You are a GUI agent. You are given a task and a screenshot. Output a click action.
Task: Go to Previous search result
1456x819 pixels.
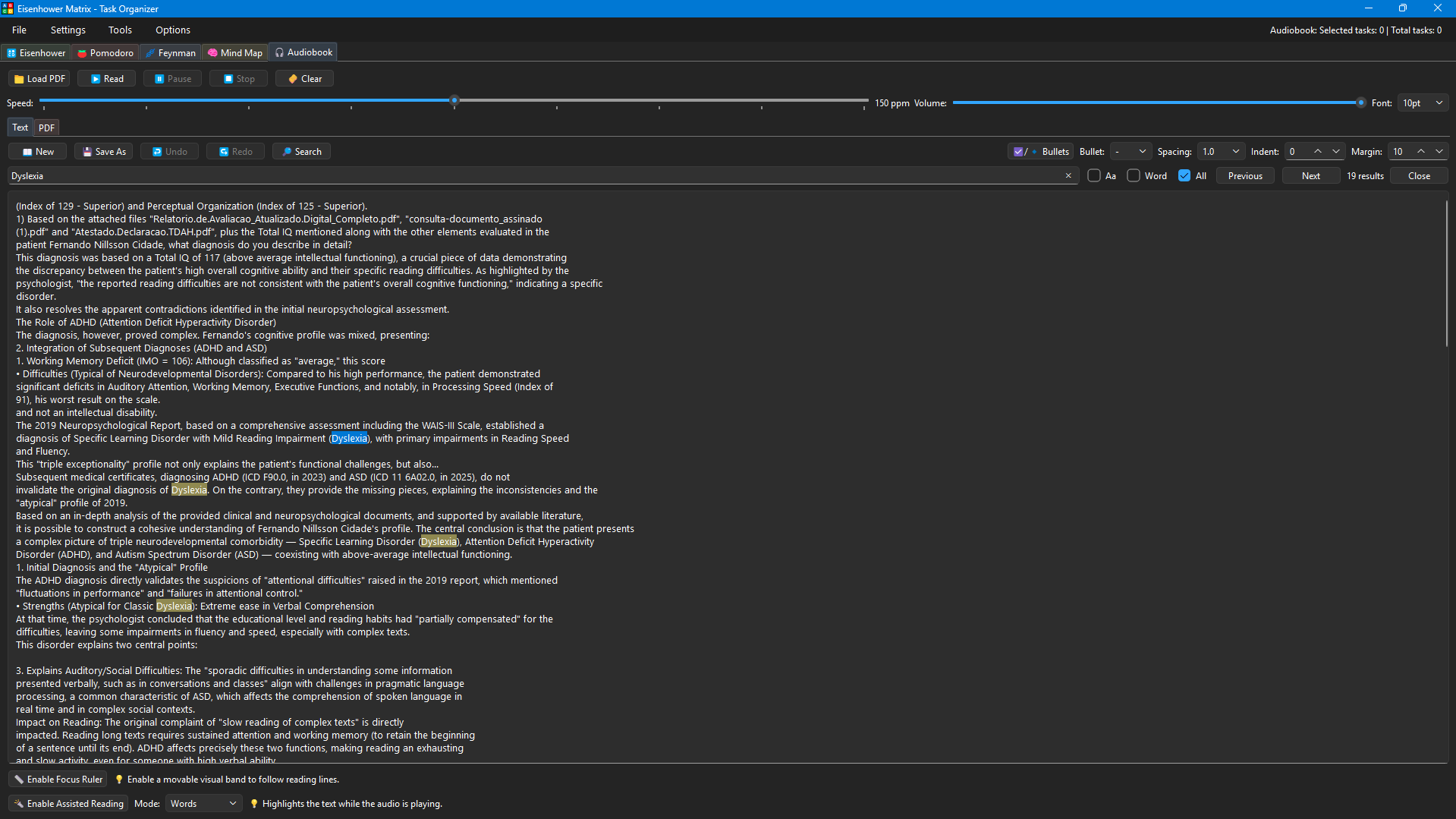1245,176
